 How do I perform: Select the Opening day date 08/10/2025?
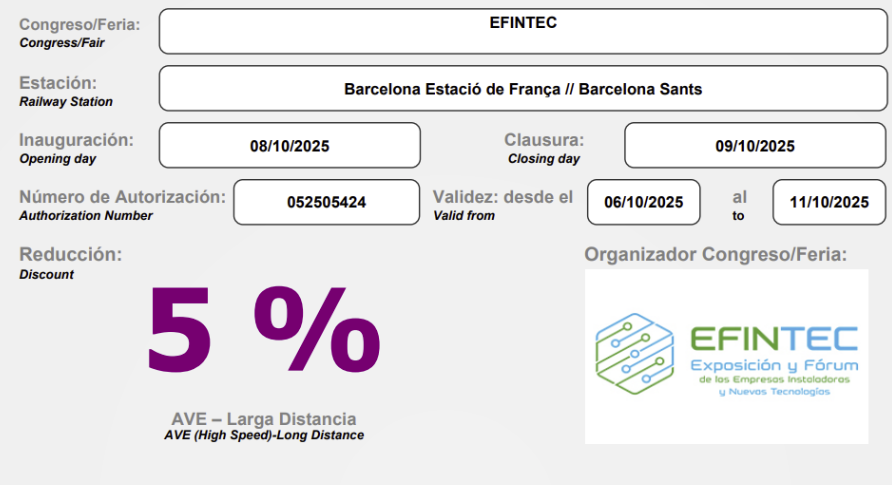[290, 146]
